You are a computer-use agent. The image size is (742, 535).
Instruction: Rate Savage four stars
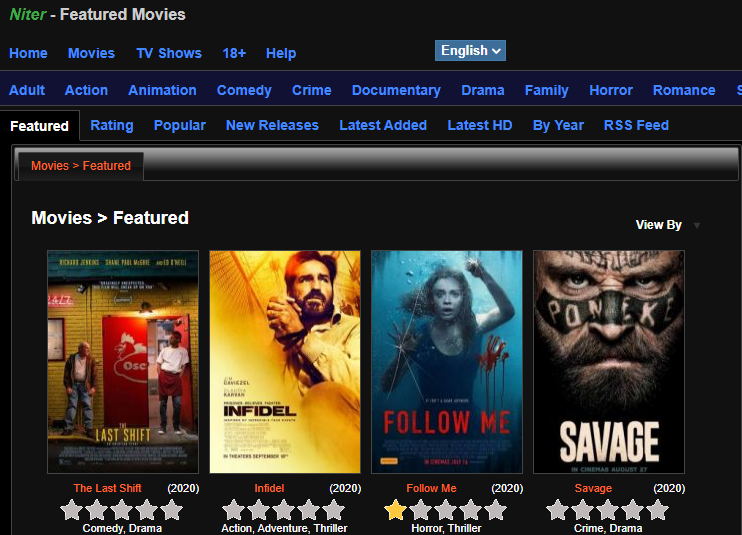pyautogui.click(x=632, y=509)
